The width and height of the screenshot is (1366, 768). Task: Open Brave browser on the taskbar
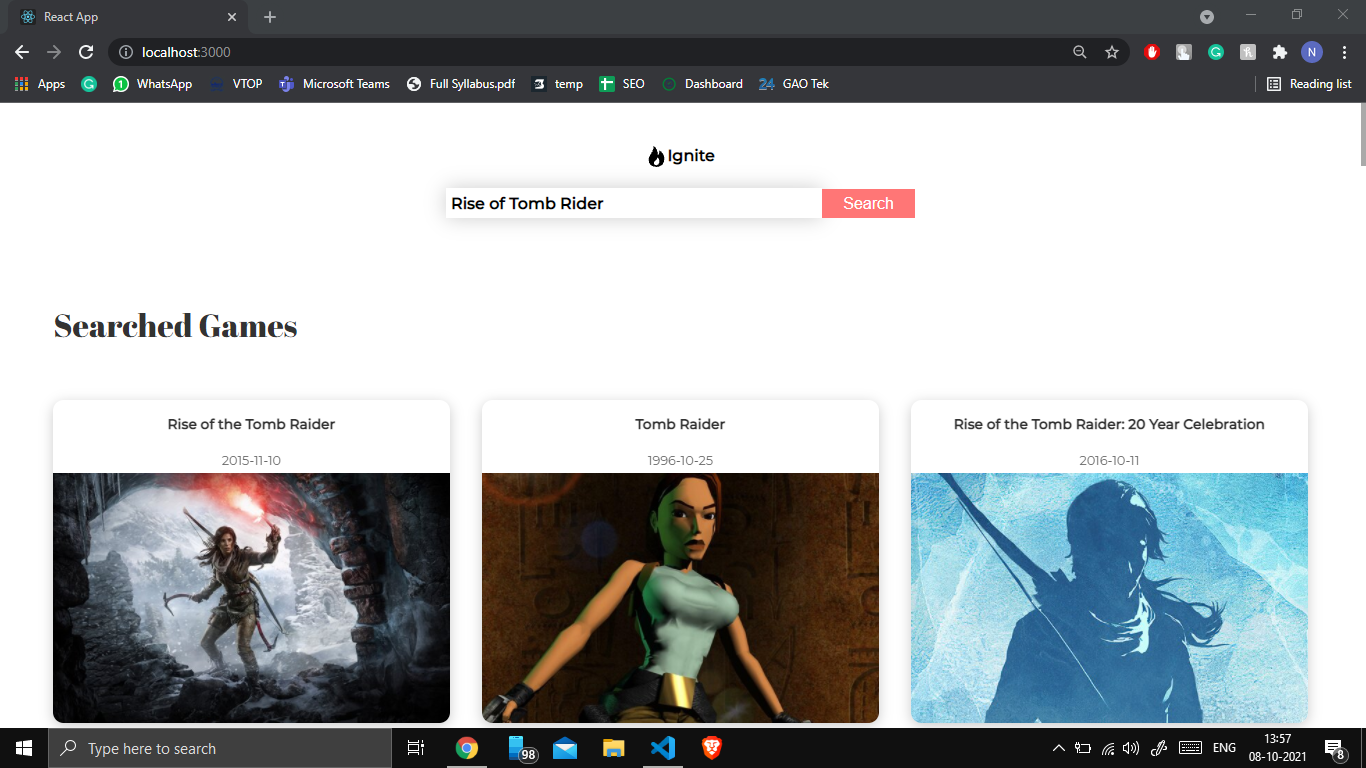[x=711, y=748]
